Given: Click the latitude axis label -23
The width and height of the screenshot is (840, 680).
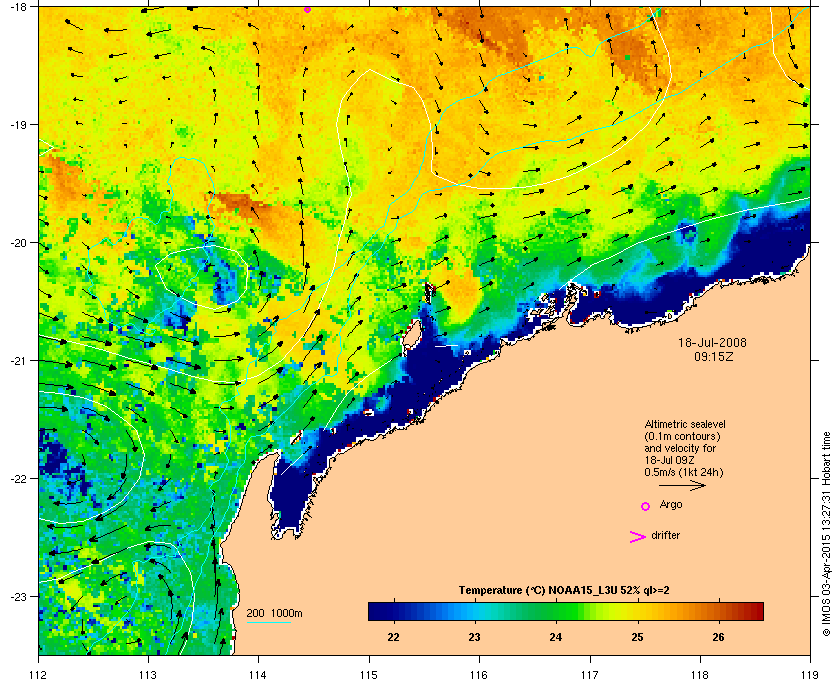Looking at the screenshot, I should pos(18,596).
